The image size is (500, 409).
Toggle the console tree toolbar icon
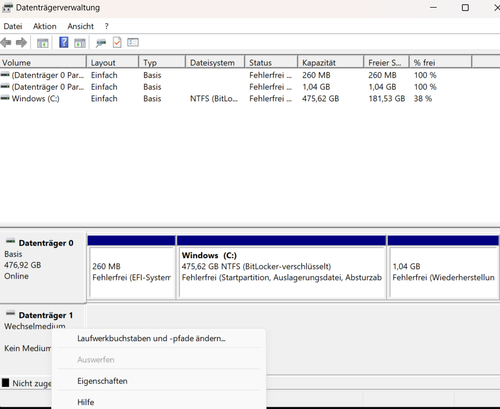click(x=43, y=43)
